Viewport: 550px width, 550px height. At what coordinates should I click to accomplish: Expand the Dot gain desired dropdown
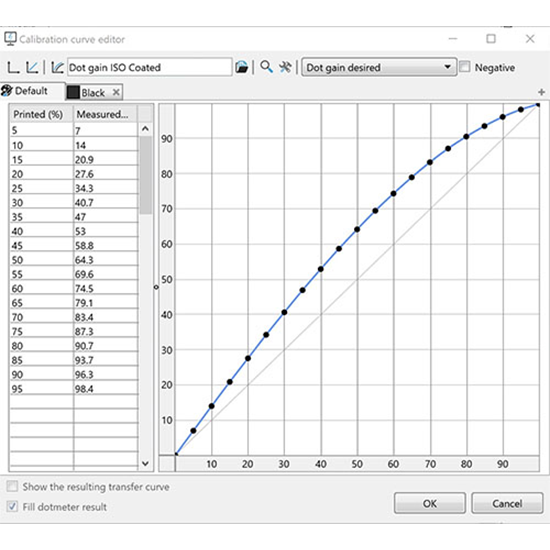click(x=379, y=67)
